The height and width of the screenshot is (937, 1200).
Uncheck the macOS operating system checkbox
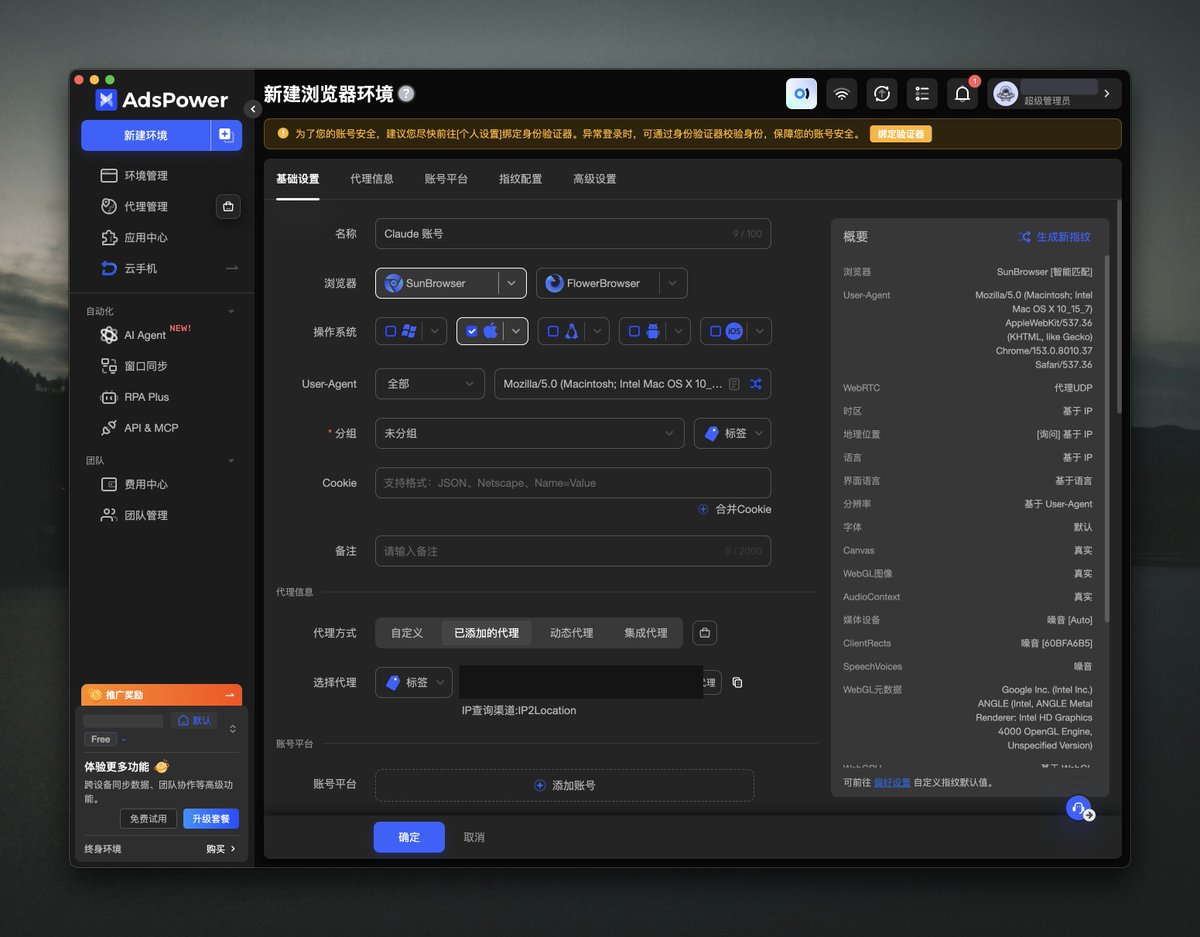click(x=472, y=331)
